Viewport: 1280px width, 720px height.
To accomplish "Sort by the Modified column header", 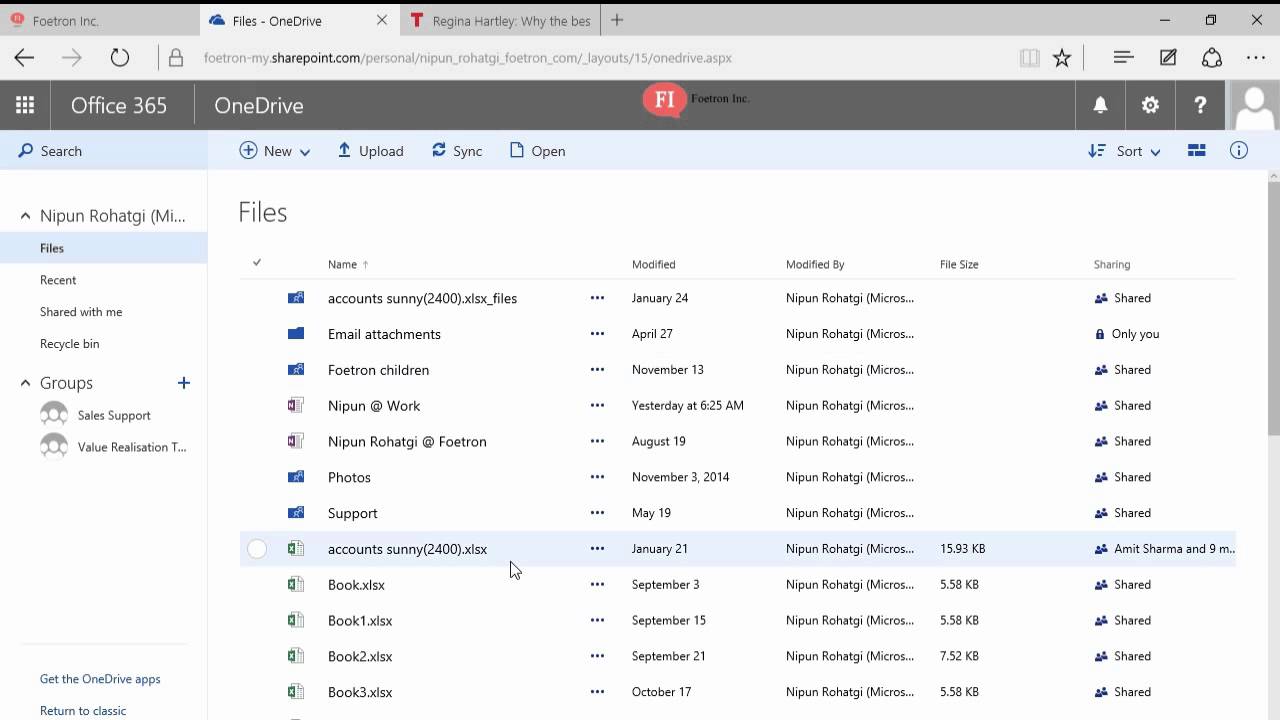I will (654, 264).
